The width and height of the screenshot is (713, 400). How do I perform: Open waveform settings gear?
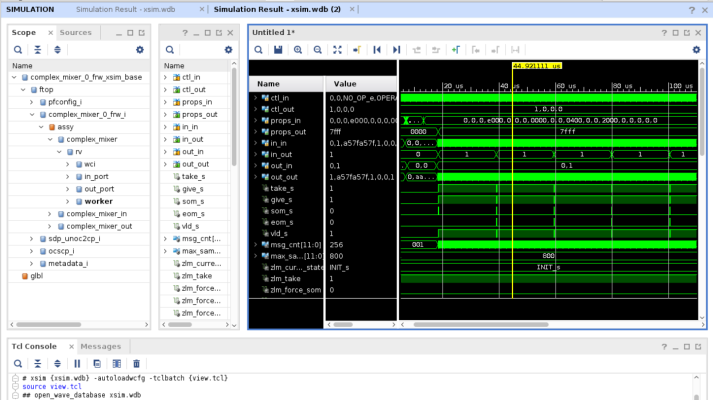click(x=696, y=50)
